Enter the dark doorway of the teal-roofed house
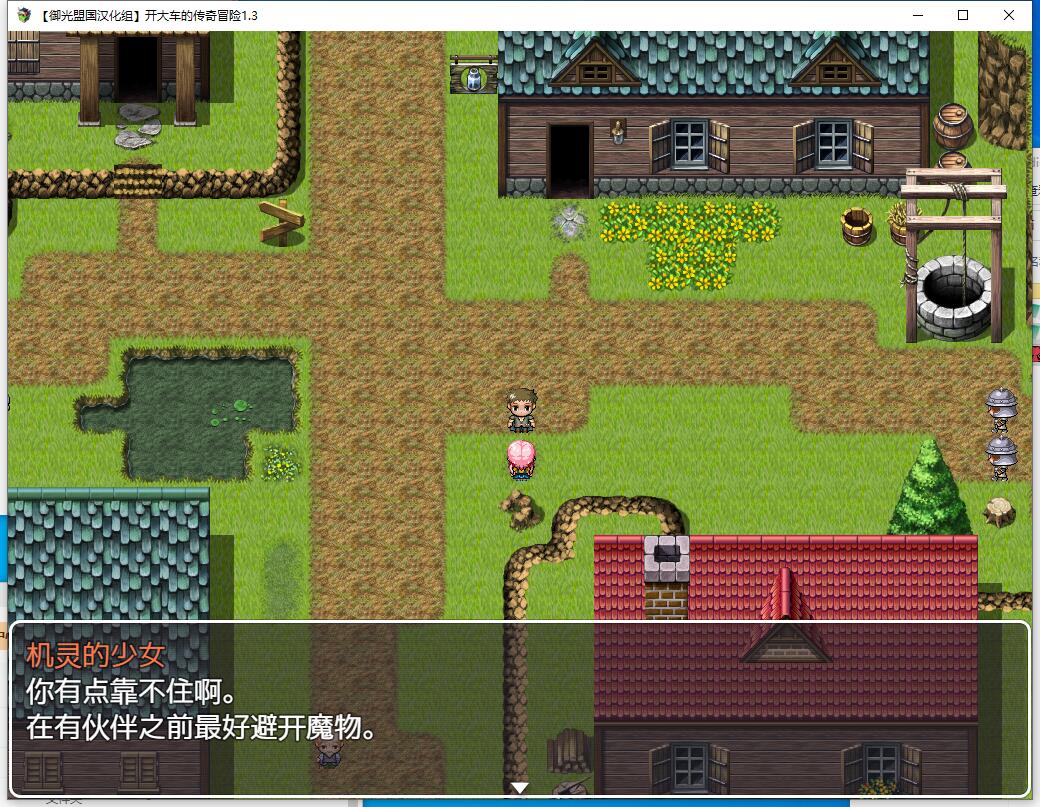1040x807 pixels. point(569,160)
